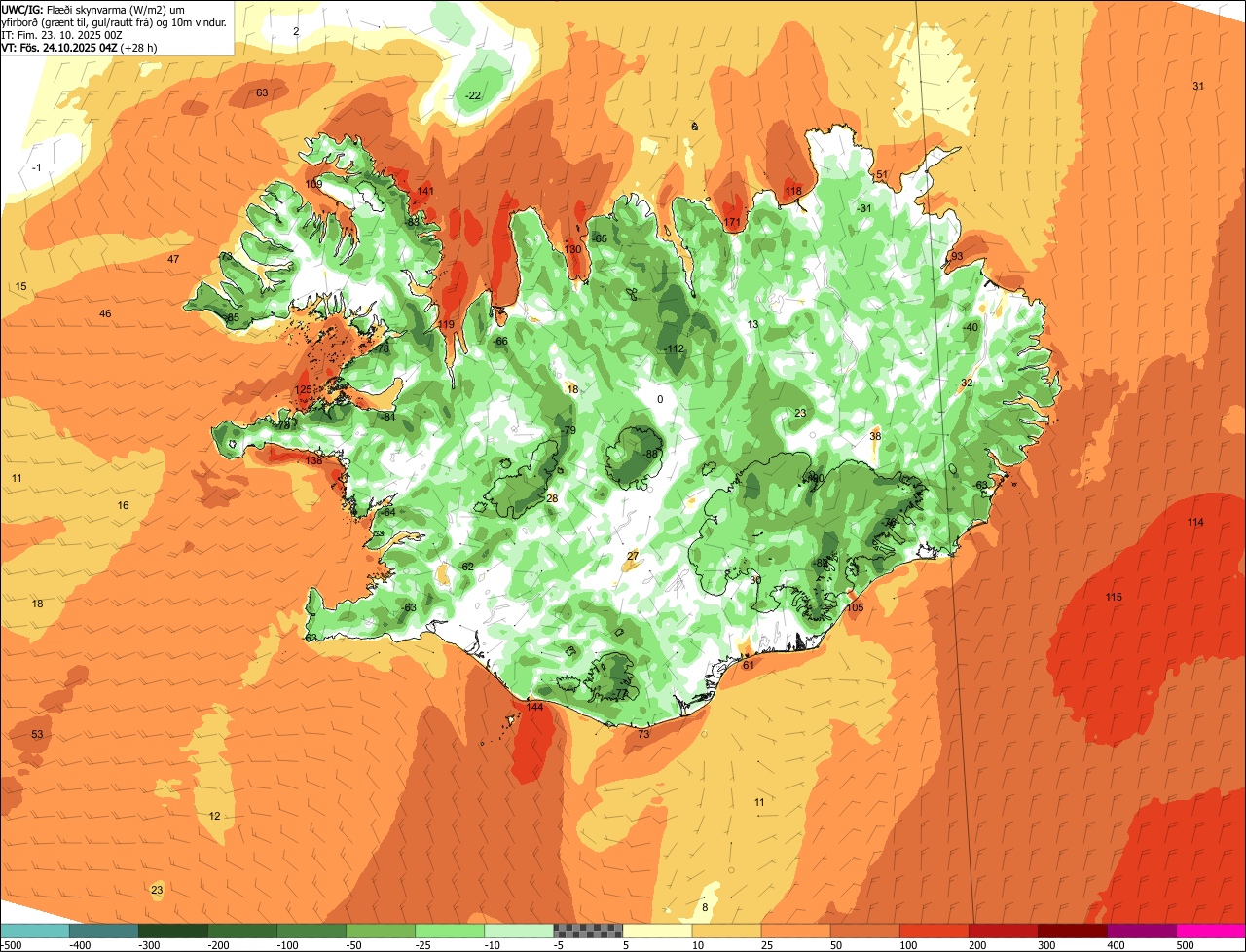This screenshot has width=1246, height=952.
Task: Click the flux value '118'
Action: pos(793,191)
